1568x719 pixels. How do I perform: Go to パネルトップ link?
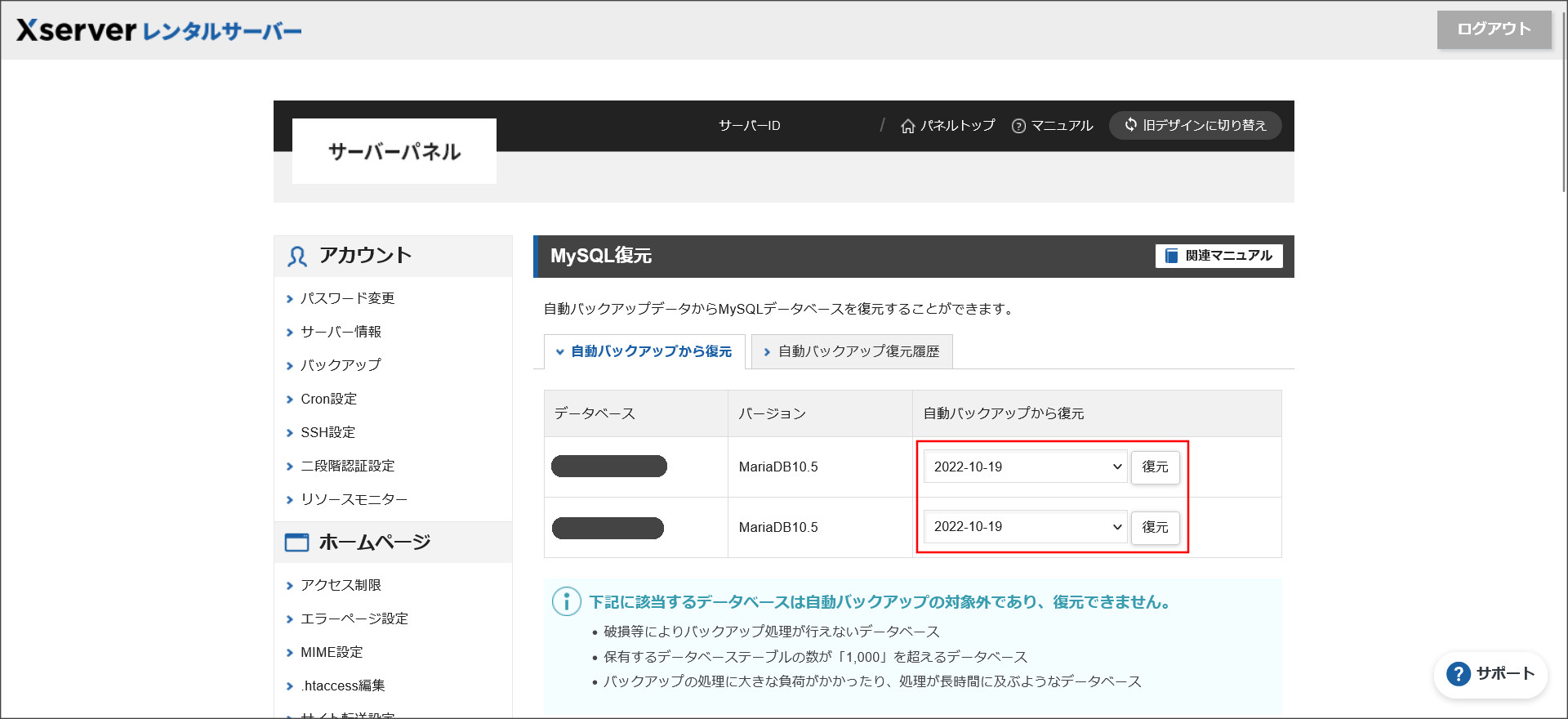947,126
